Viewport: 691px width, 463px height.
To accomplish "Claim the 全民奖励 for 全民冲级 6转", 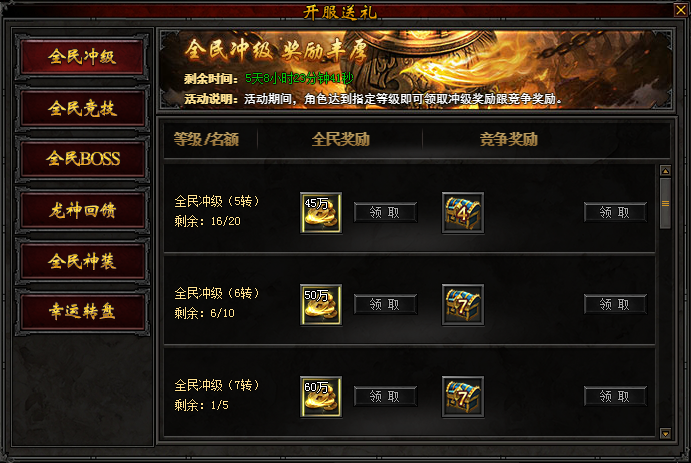I will (385, 304).
